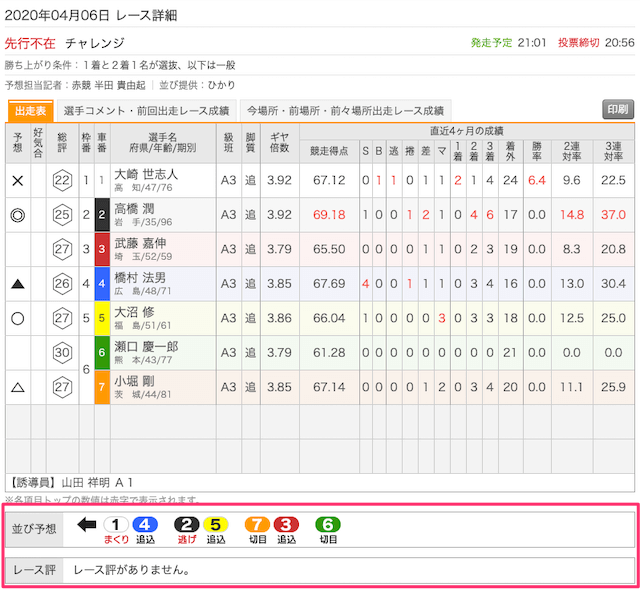This screenshot has height=591, width=640.
Task: Click the red car number 3 cell
Action: (x=102, y=249)
